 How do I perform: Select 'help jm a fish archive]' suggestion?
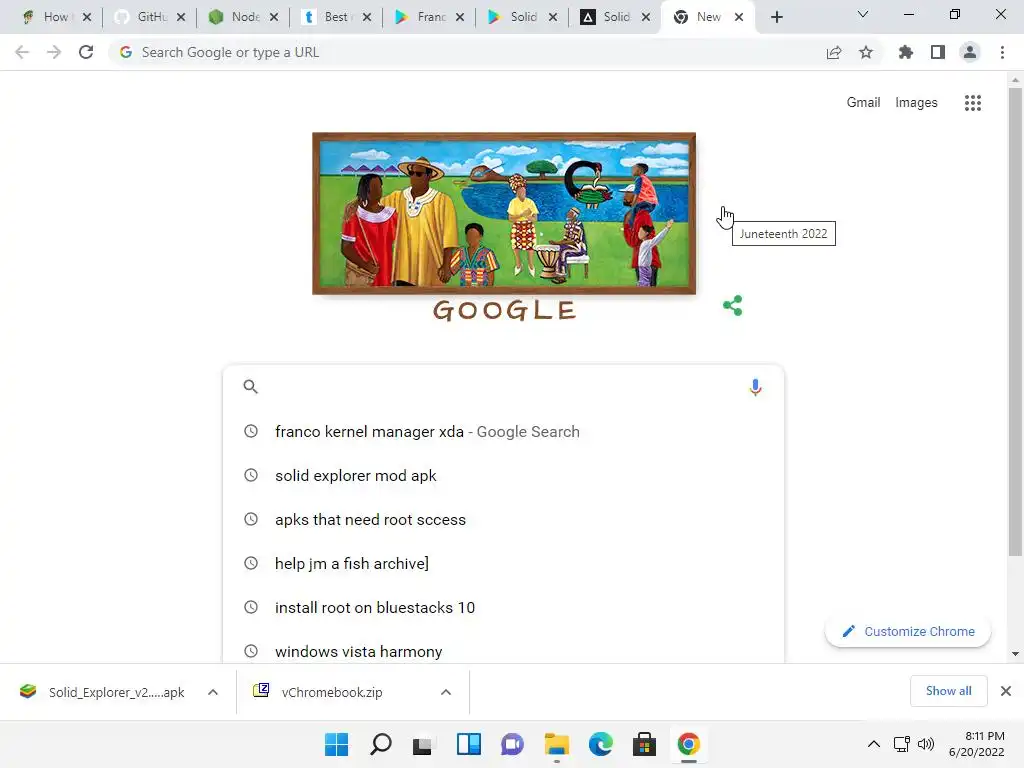[503, 564]
